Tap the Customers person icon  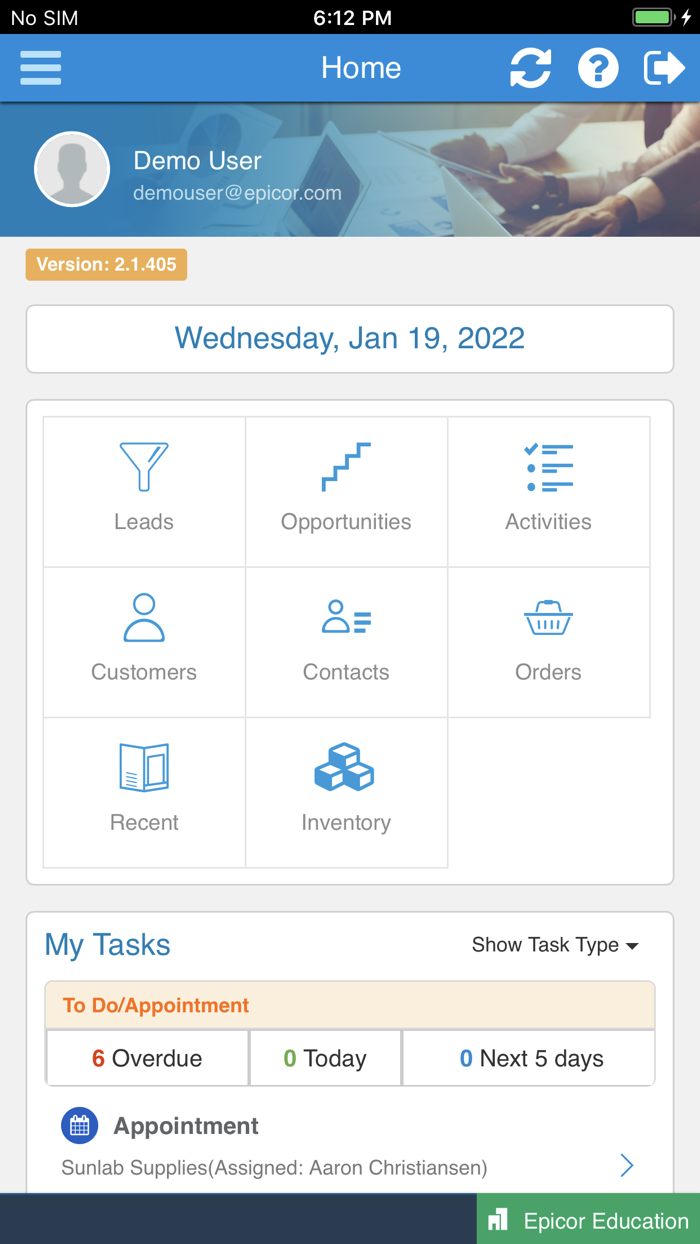pos(143,618)
